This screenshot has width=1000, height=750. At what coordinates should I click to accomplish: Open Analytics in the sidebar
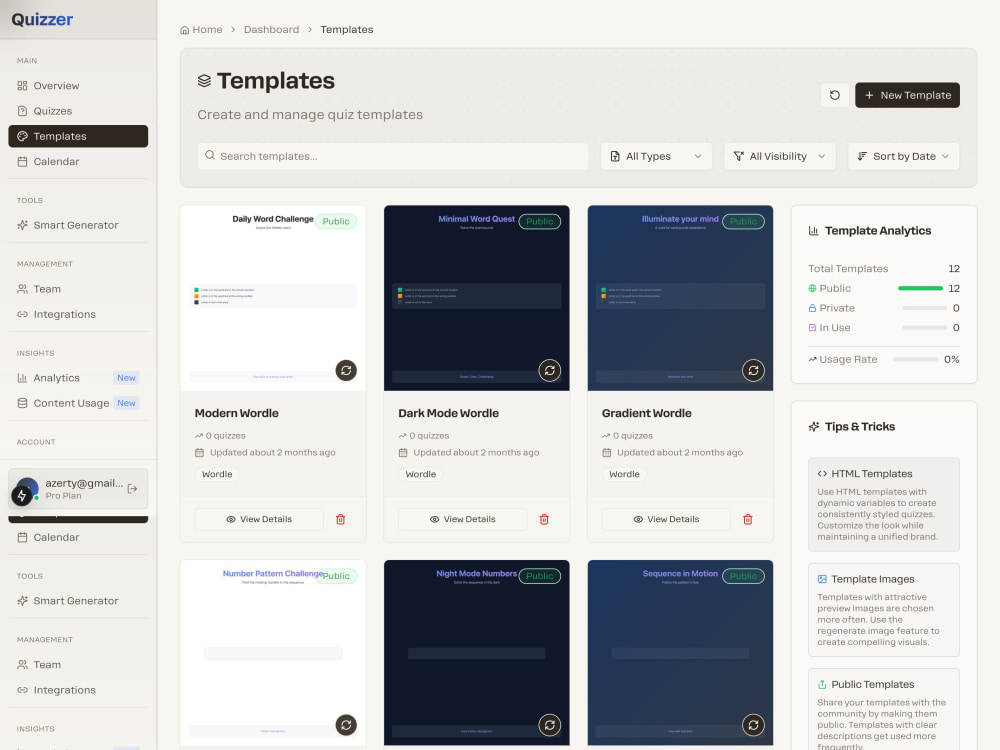coord(78,378)
